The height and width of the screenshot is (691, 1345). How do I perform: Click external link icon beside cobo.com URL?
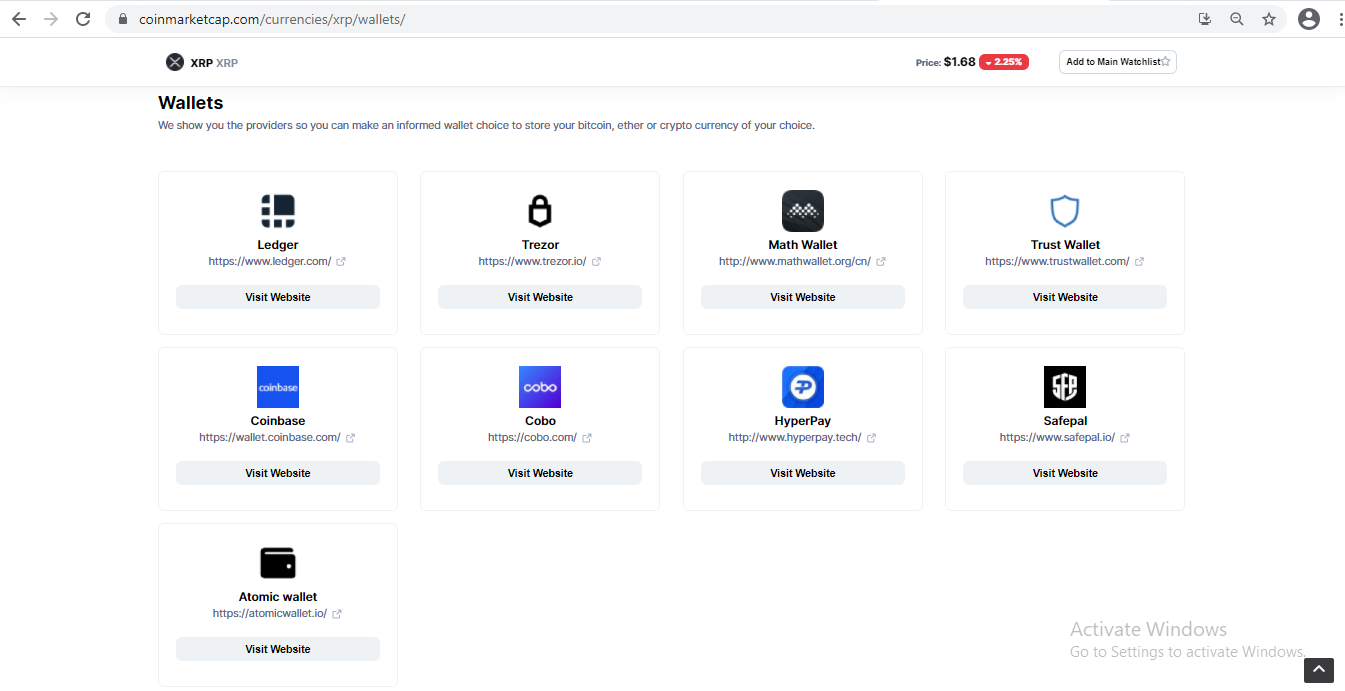(x=586, y=437)
